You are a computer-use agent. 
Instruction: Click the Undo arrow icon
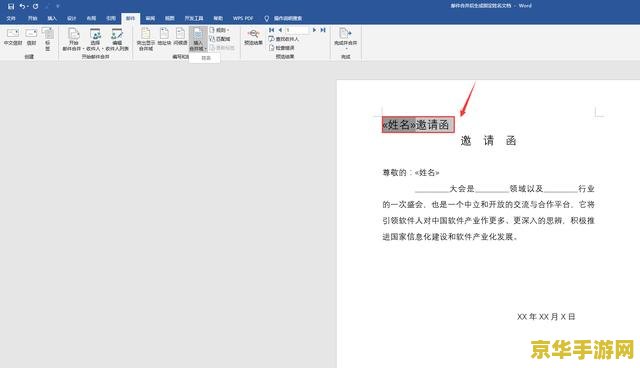(x=22, y=6)
